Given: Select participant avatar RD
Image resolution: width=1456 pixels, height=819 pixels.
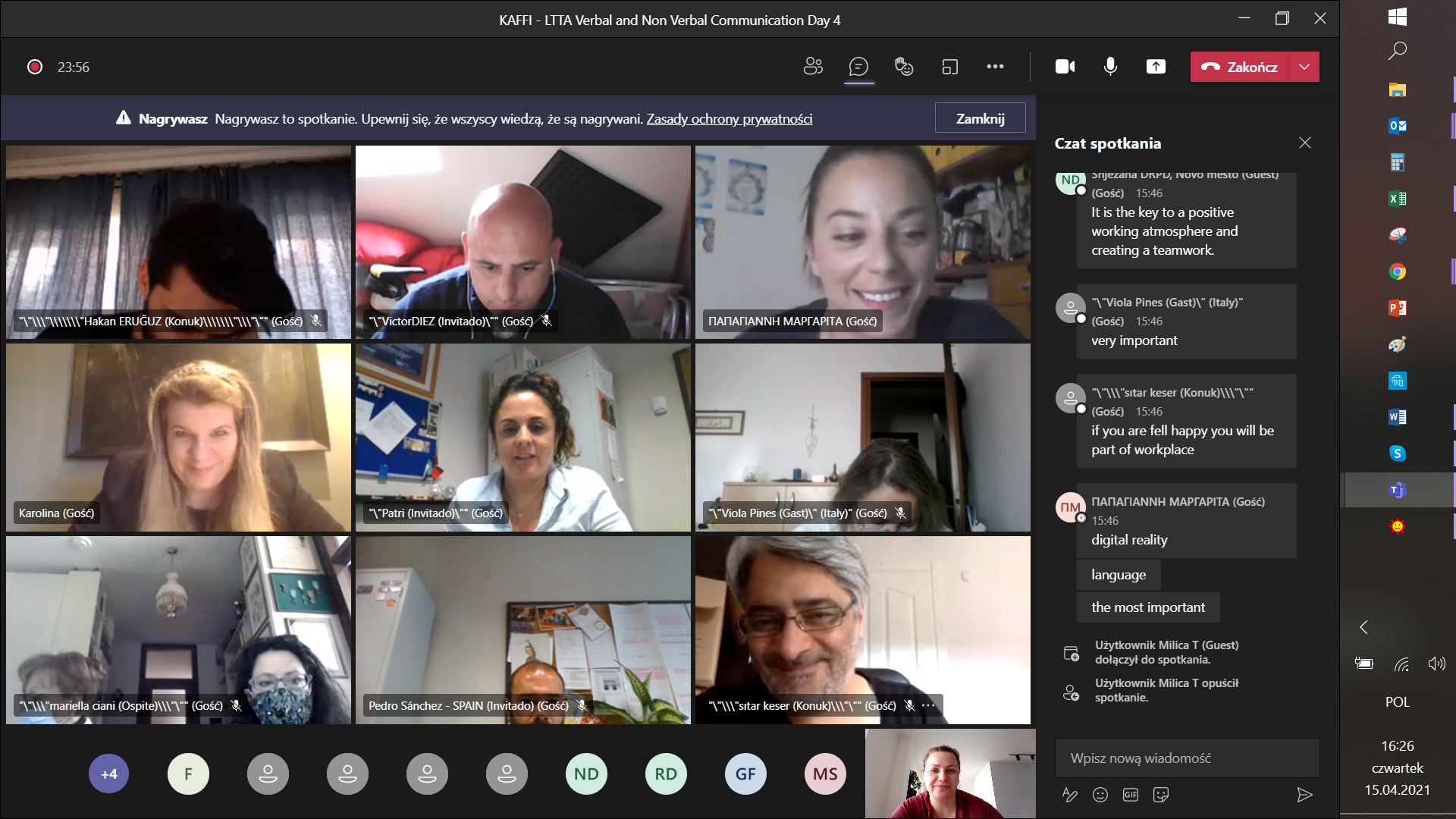Looking at the screenshot, I should click(x=666, y=773).
